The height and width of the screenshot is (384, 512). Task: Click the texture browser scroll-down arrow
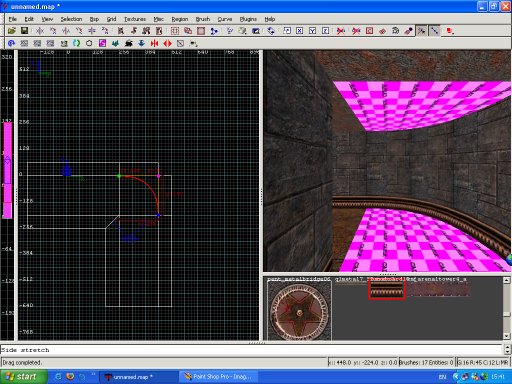(506, 336)
